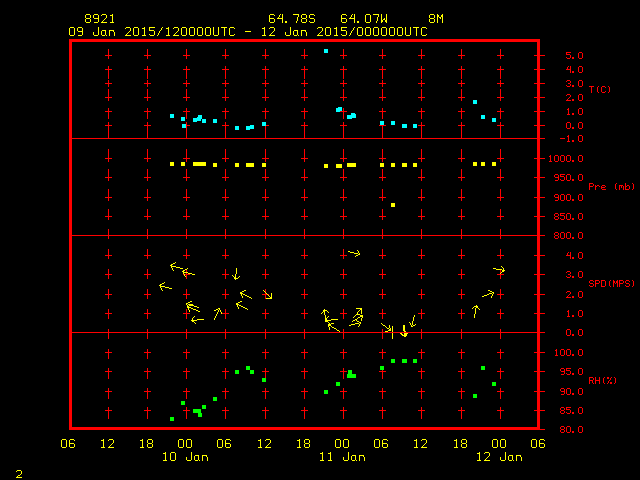Click the 11 Jan date label
Image resolution: width=640 pixels, height=480 pixels.
coord(342,457)
